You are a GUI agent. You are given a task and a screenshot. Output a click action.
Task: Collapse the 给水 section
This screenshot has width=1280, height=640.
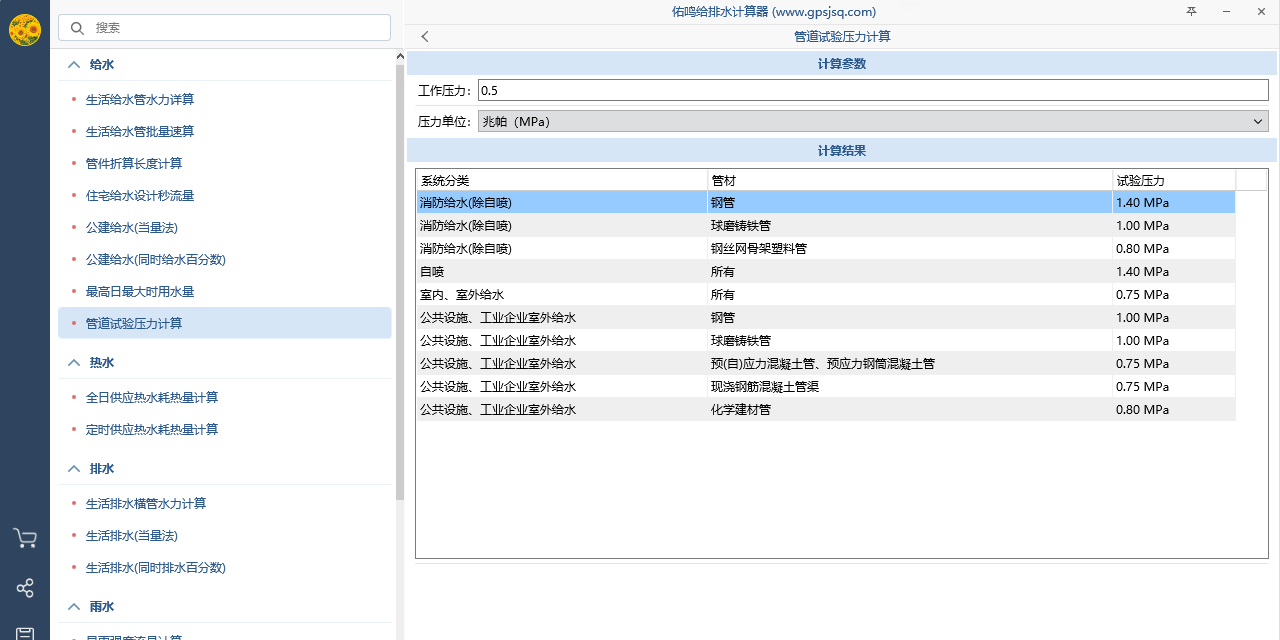73,64
